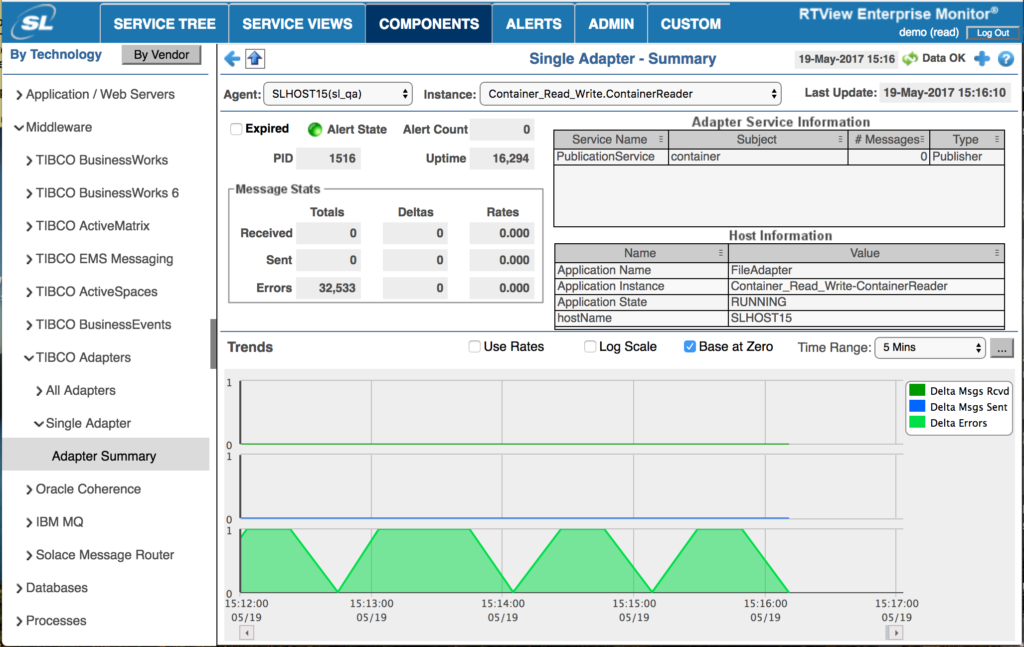Expand Application / Web Servers node
Image resolution: width=1024 pixels, height=647 pixels.
(19, 95)
